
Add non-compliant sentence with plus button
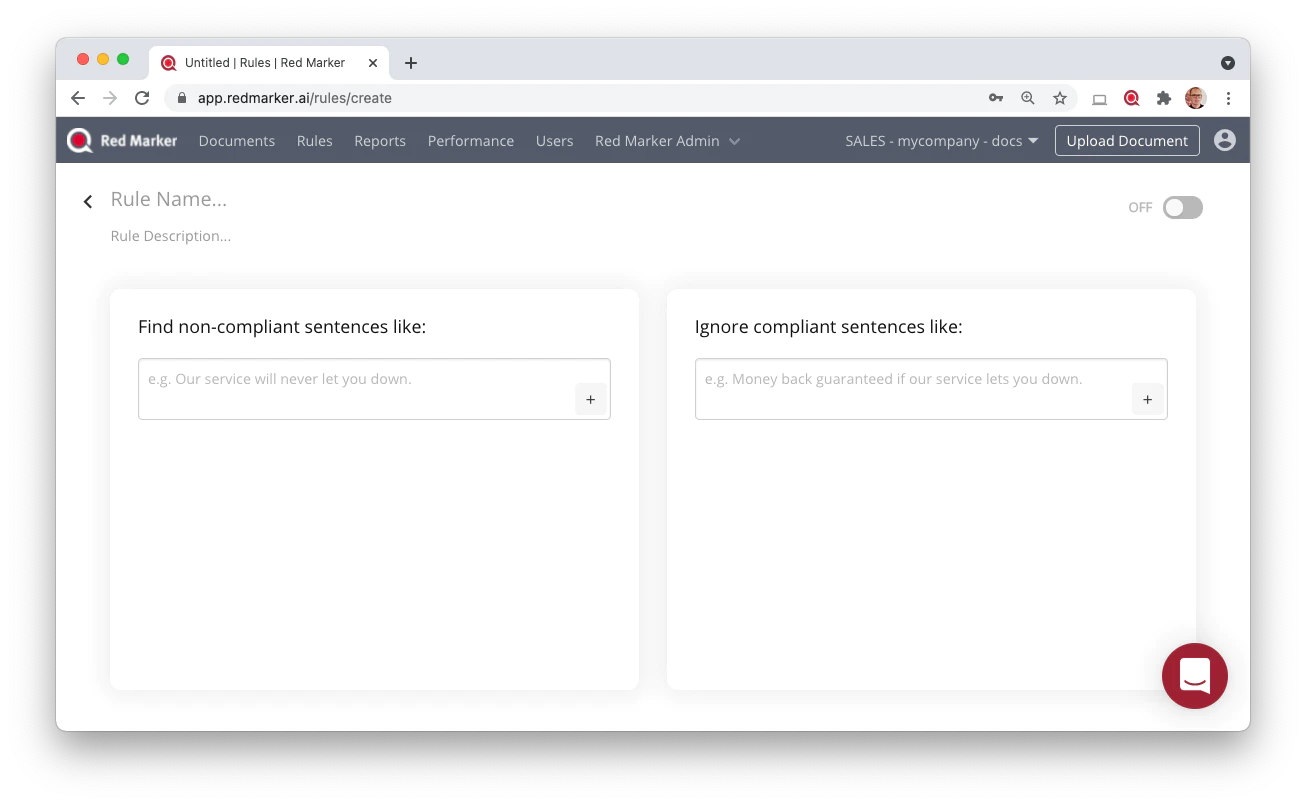point(590,399)
